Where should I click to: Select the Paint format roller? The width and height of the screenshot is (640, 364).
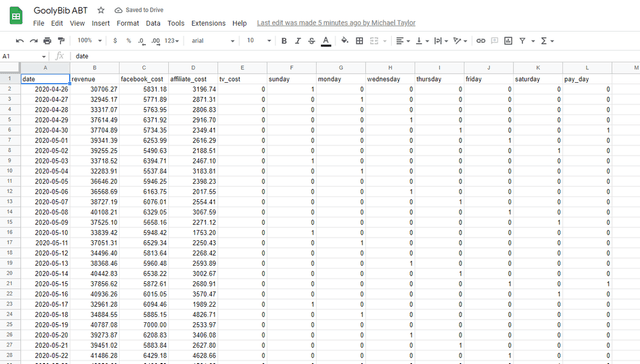[x=61, y=41]
